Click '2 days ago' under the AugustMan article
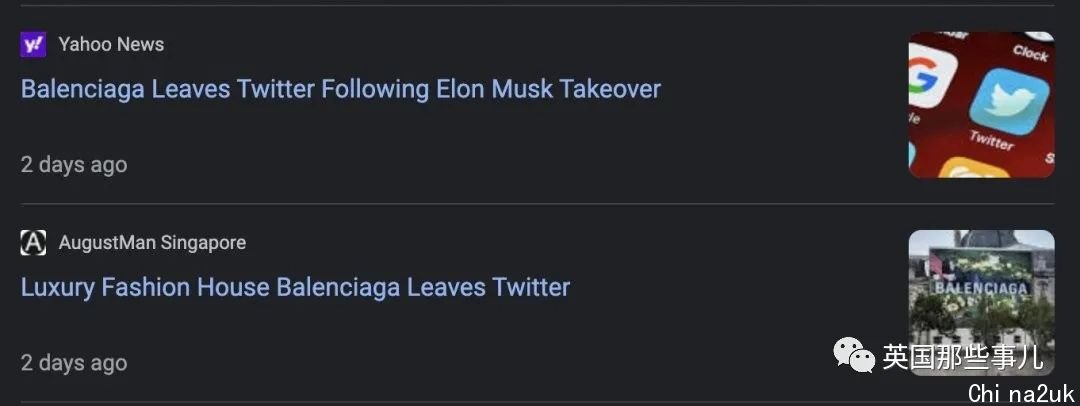1080x406 pixels. click(74, 363)
